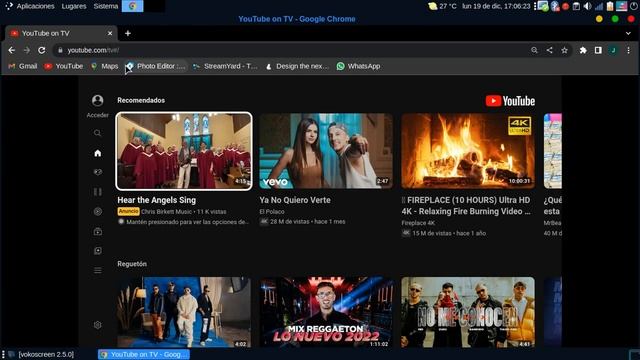Click the clock date in top panel

[496, 6]
